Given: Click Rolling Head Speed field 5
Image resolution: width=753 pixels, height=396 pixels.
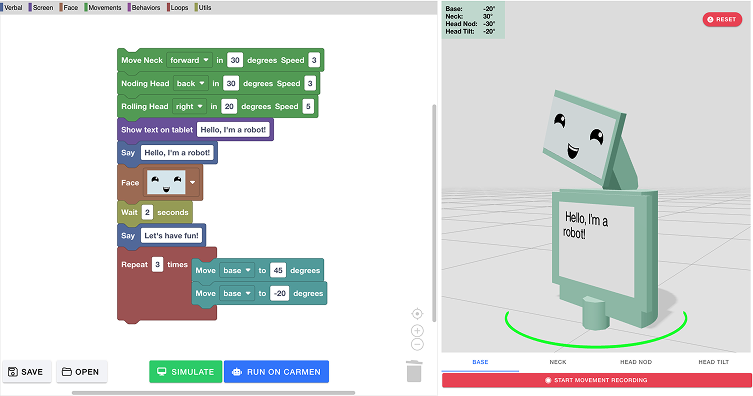Looking at the screenshot, I should (308, 106).
